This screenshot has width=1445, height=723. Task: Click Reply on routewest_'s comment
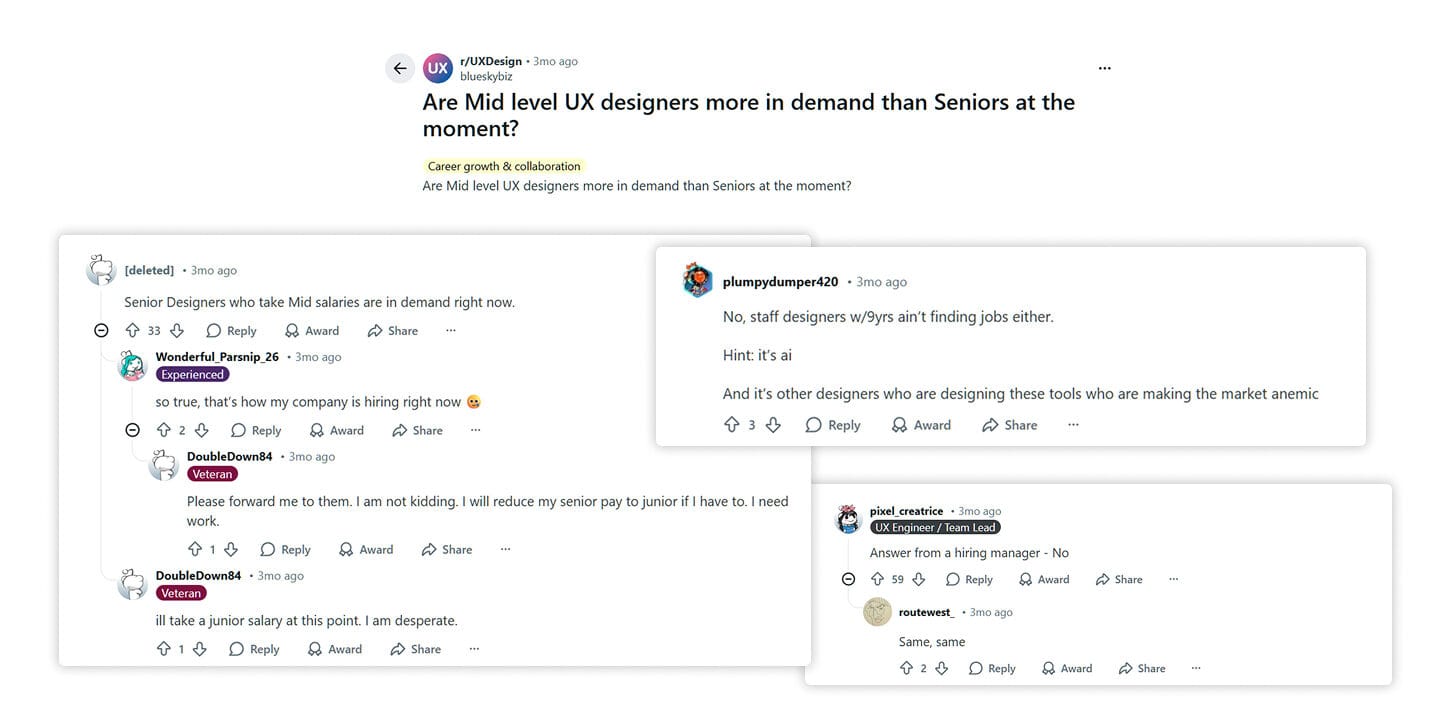coord(991,667)
